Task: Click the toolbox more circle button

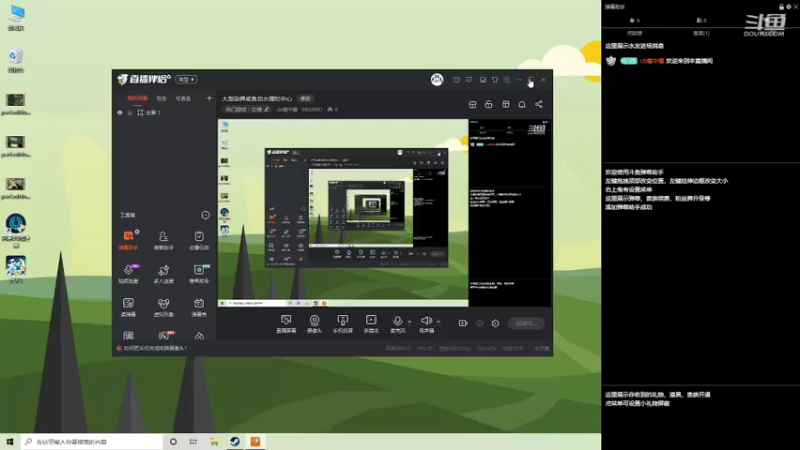Action: point(205,215)
